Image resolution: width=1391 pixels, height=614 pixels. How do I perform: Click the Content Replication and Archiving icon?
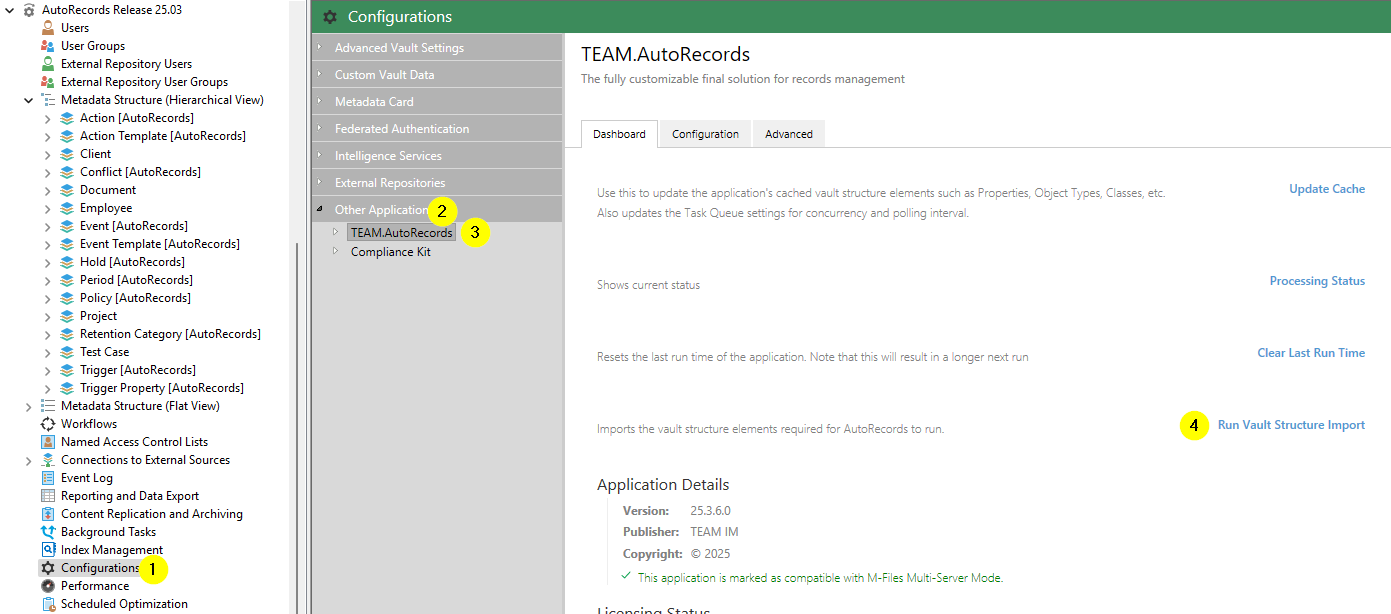48,514
